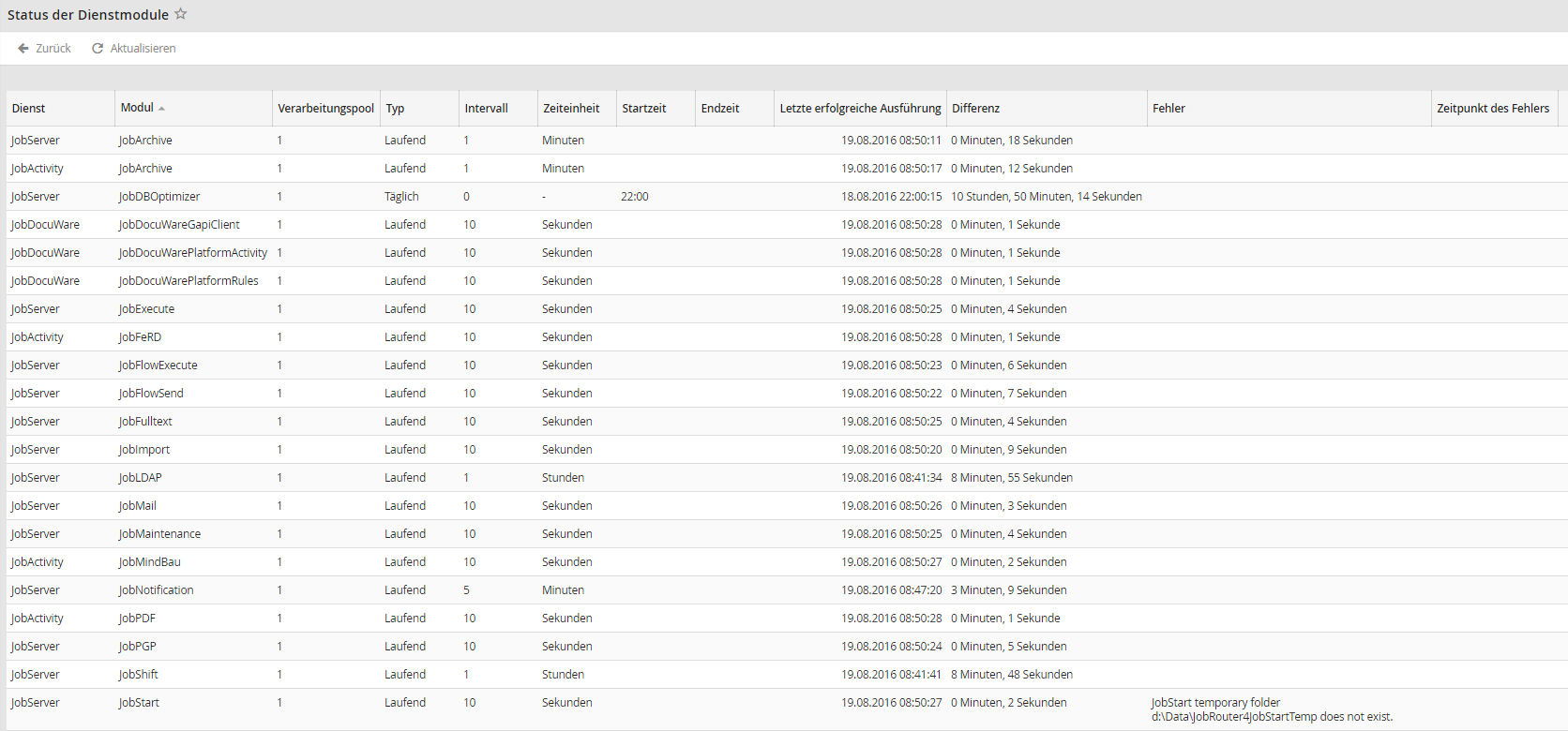Select the JobNotification module row
Image resolution: width=1568 pixels, height=731 pixels.
coord(156,590)
